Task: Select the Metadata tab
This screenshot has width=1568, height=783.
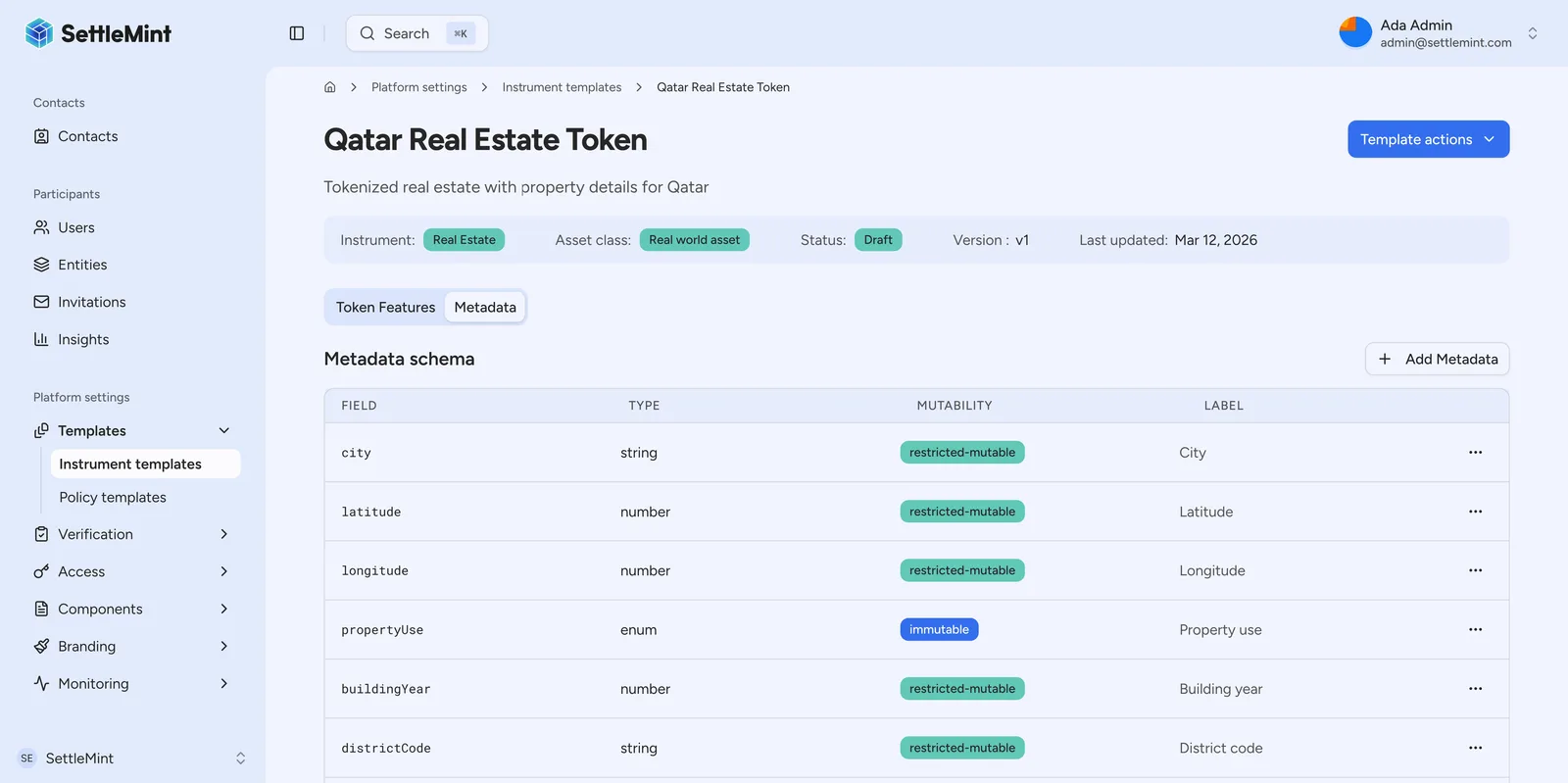Action: point(485,307)
